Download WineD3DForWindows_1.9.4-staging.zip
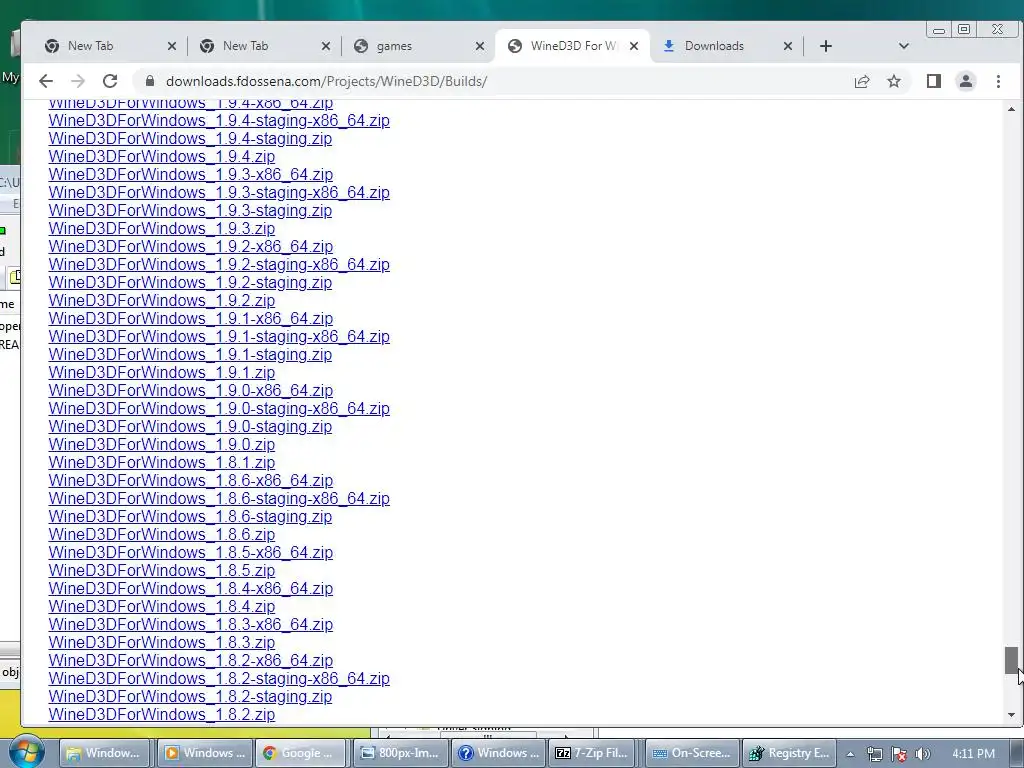 (190, 138)
